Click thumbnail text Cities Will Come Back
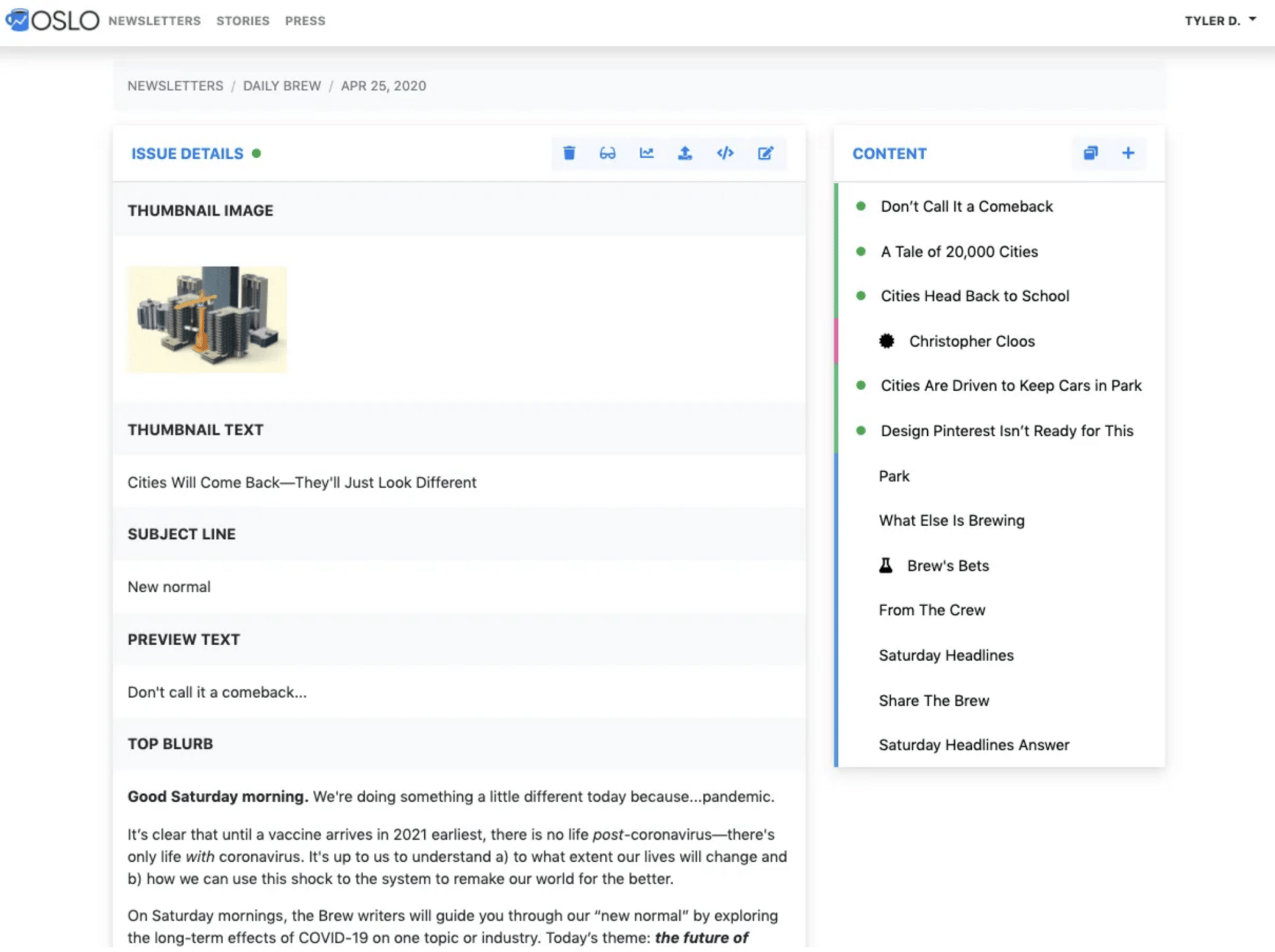The width and height of the screenshot is (1275, 952). (x=301, y=483)
